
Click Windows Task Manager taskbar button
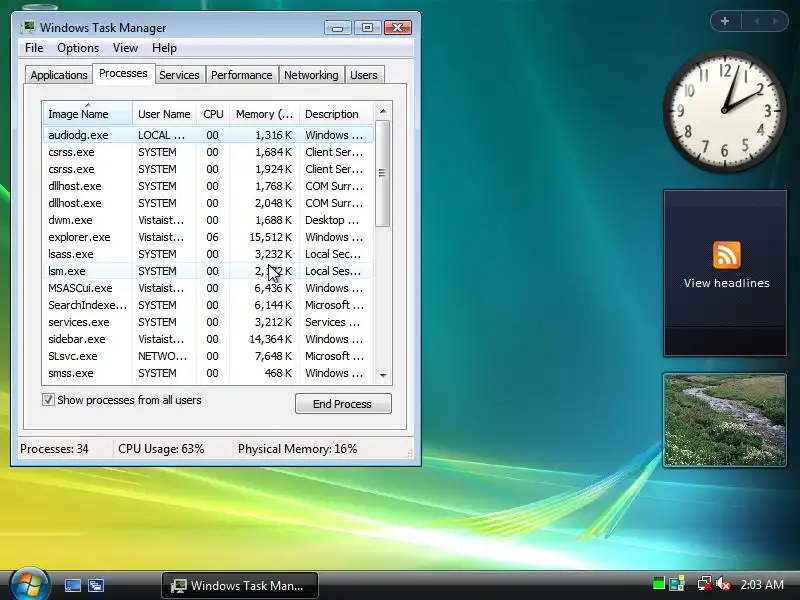click(x=240, y=585)
